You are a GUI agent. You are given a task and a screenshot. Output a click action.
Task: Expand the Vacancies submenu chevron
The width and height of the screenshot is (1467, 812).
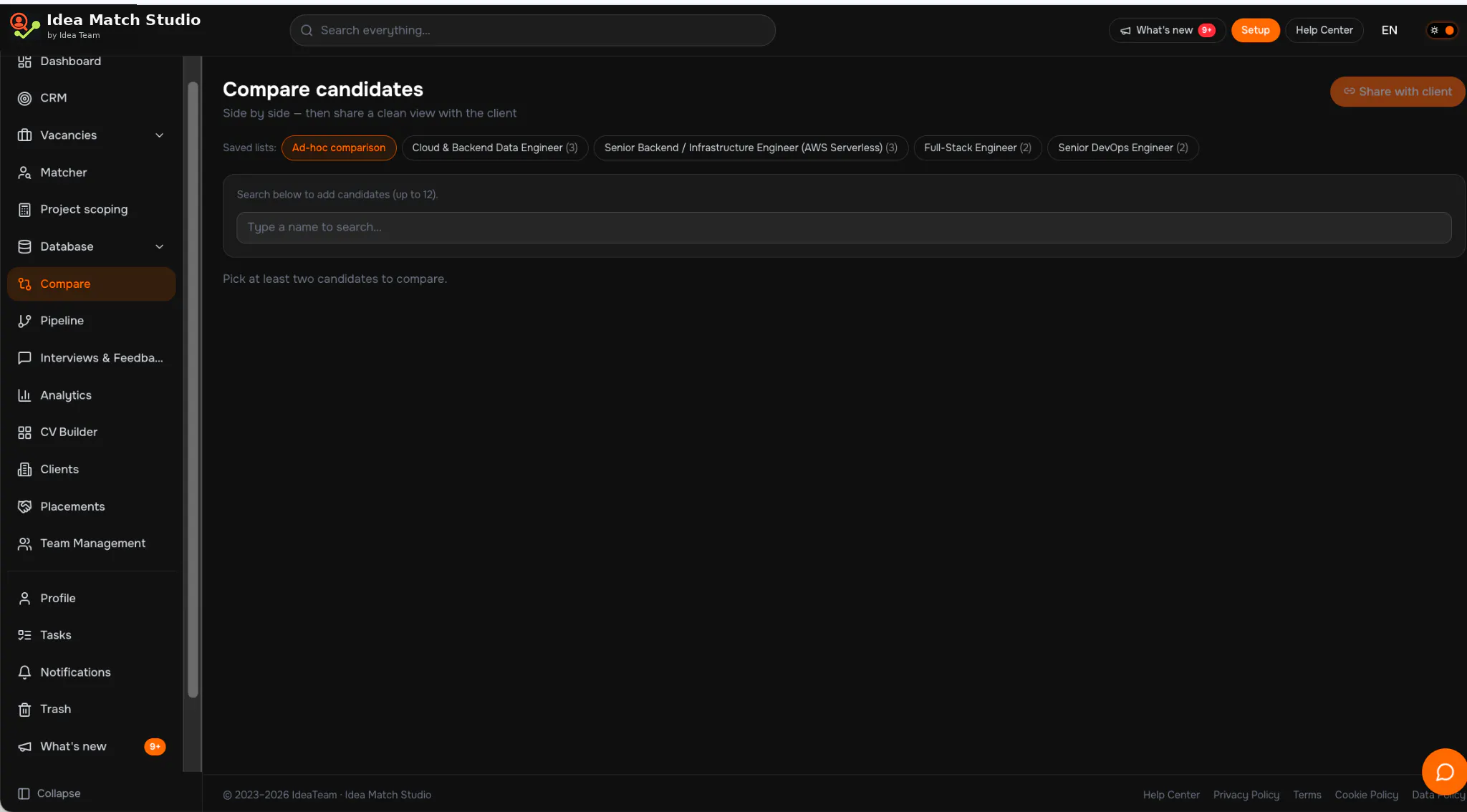pos(160,135)
